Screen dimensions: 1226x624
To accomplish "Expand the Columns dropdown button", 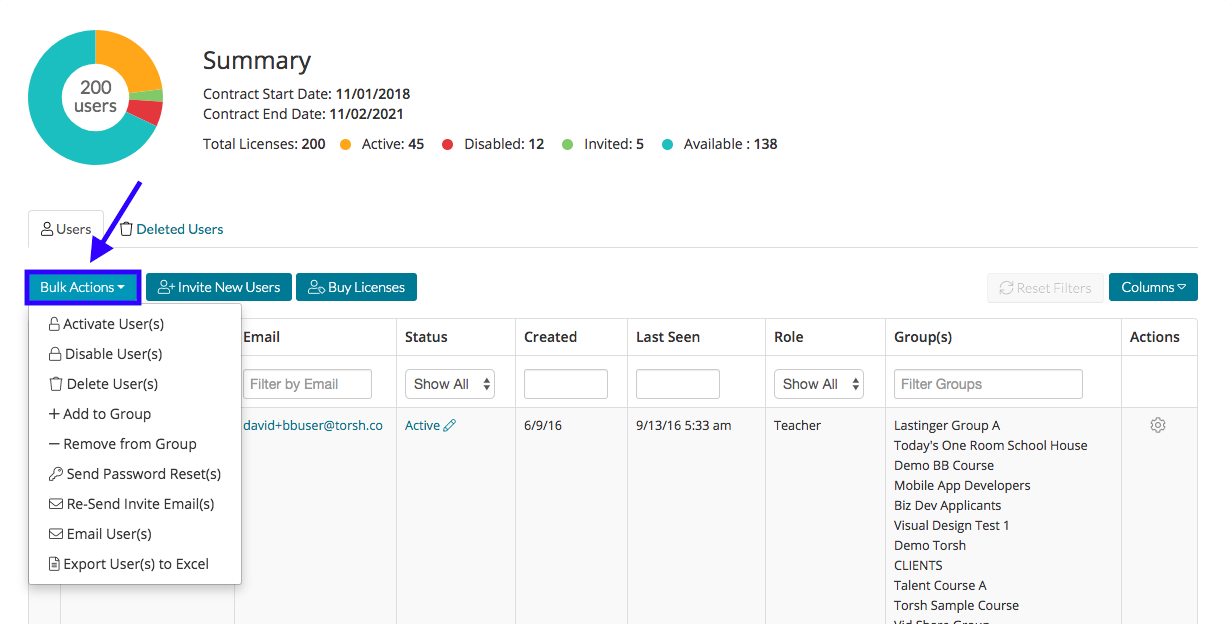I will coord(1152,287).
